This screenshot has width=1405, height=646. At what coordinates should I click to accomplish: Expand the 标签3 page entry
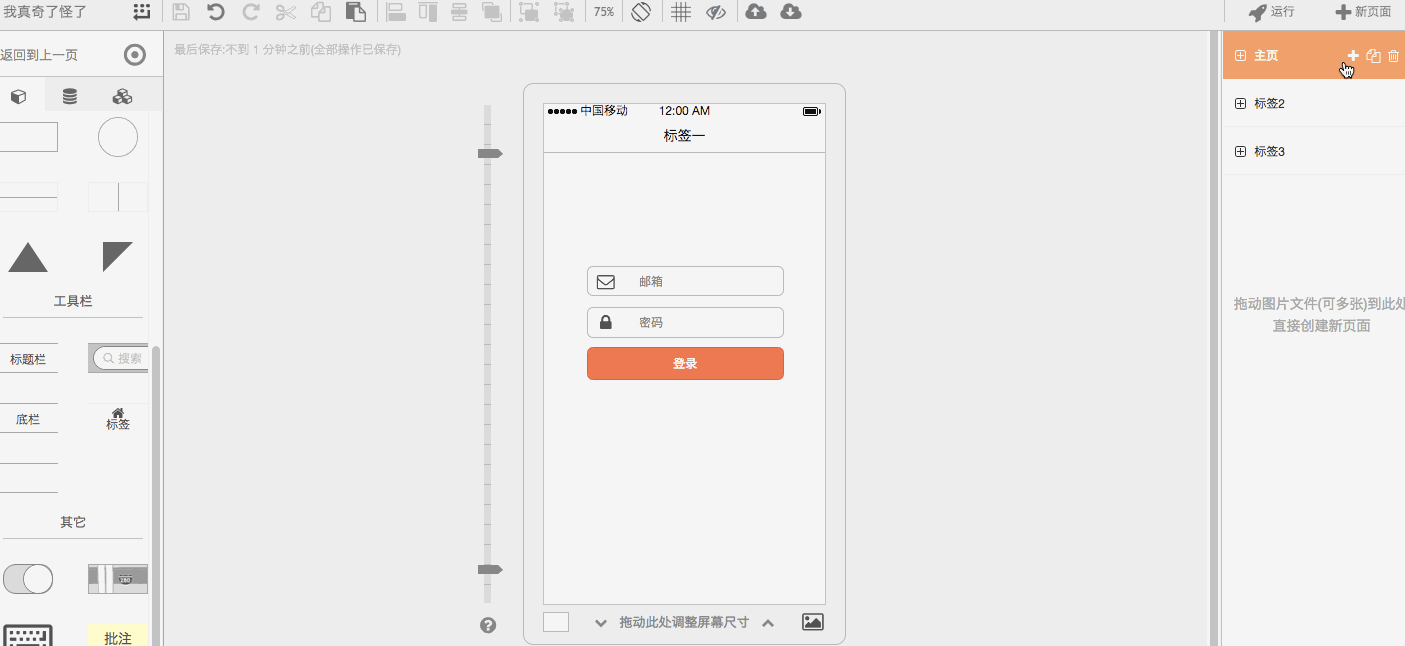click(x=1240, y=151)
